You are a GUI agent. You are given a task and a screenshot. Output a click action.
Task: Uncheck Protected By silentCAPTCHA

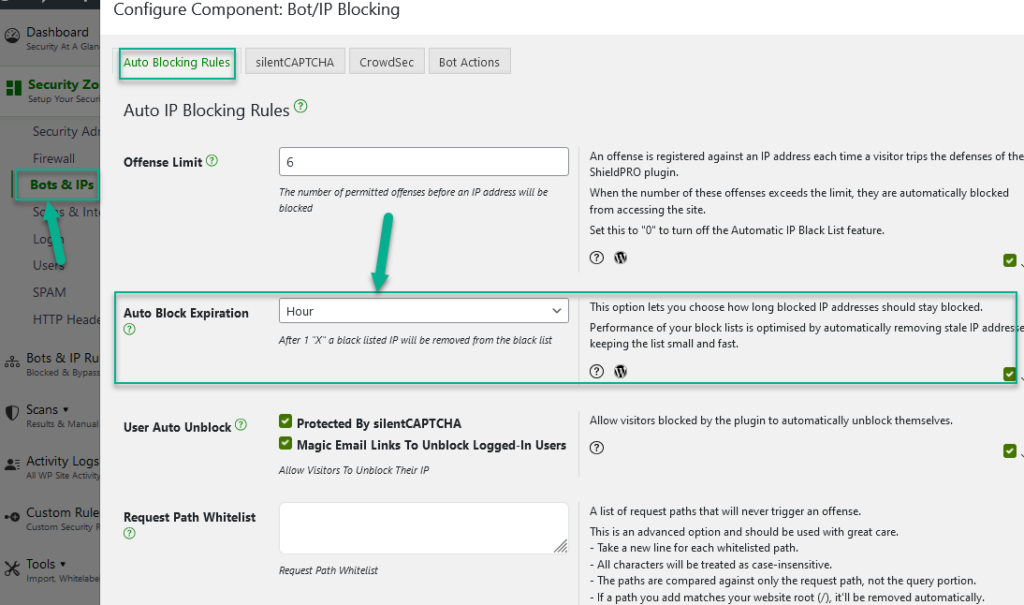pyautogui.click(x=285, y=421)
